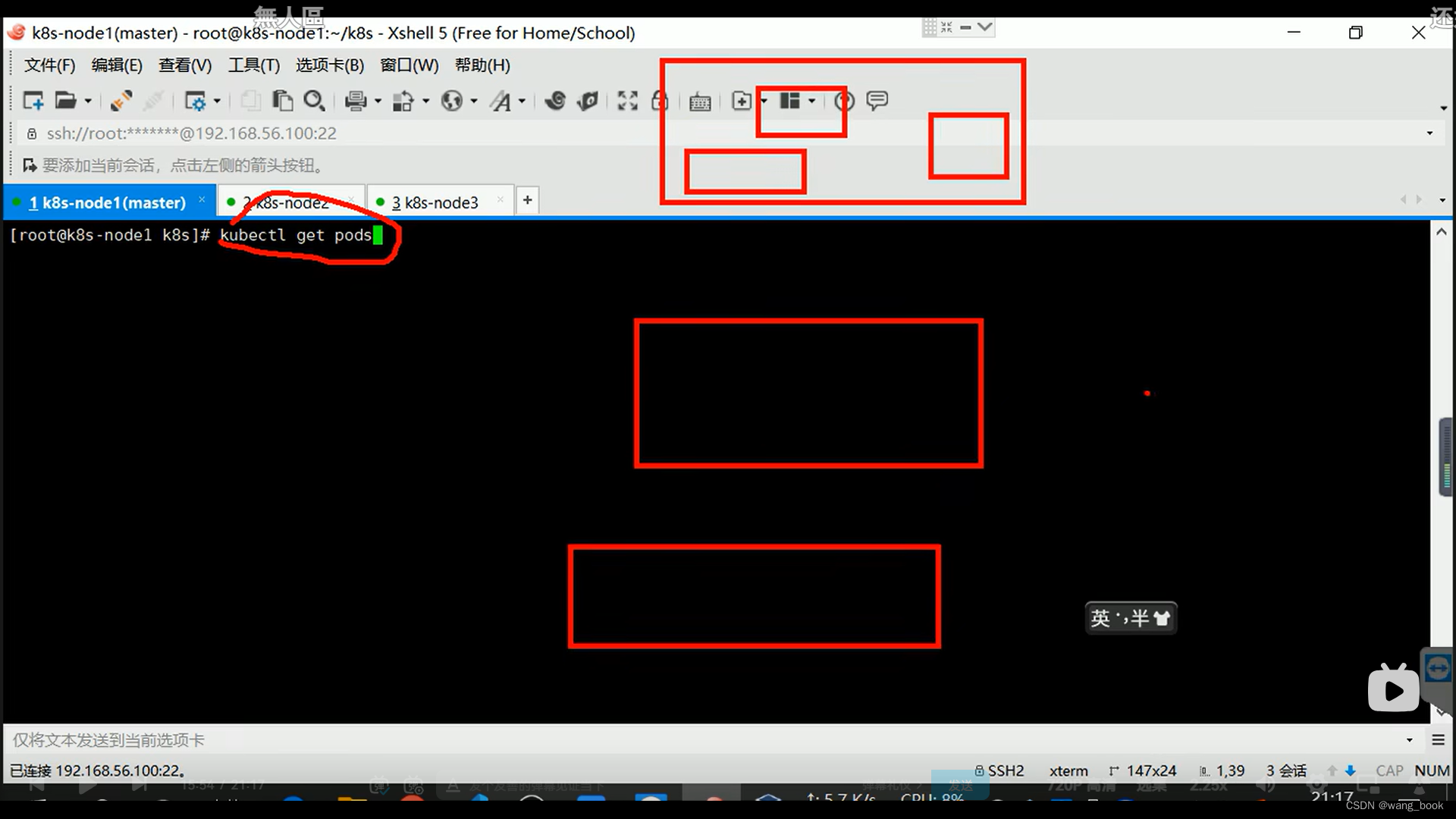Open the 选项卡(B) menu
The image size is (1456, 819).
(x=330, y=65)
